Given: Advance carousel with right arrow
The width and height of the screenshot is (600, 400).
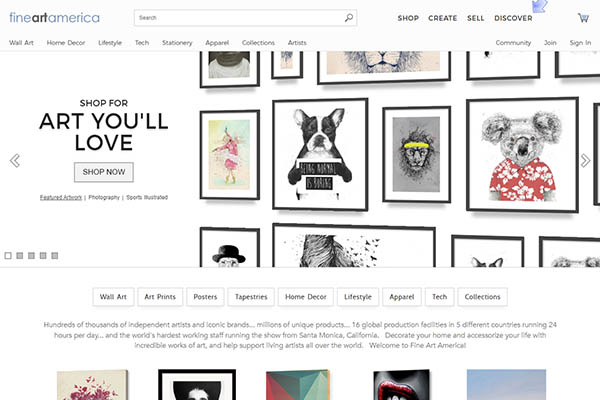Looking at the screenshot, I should click(x=586, y=160).
